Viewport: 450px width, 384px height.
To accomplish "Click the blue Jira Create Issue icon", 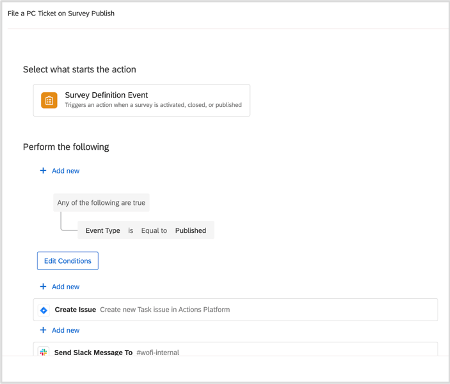I will (x=44, y=310).
